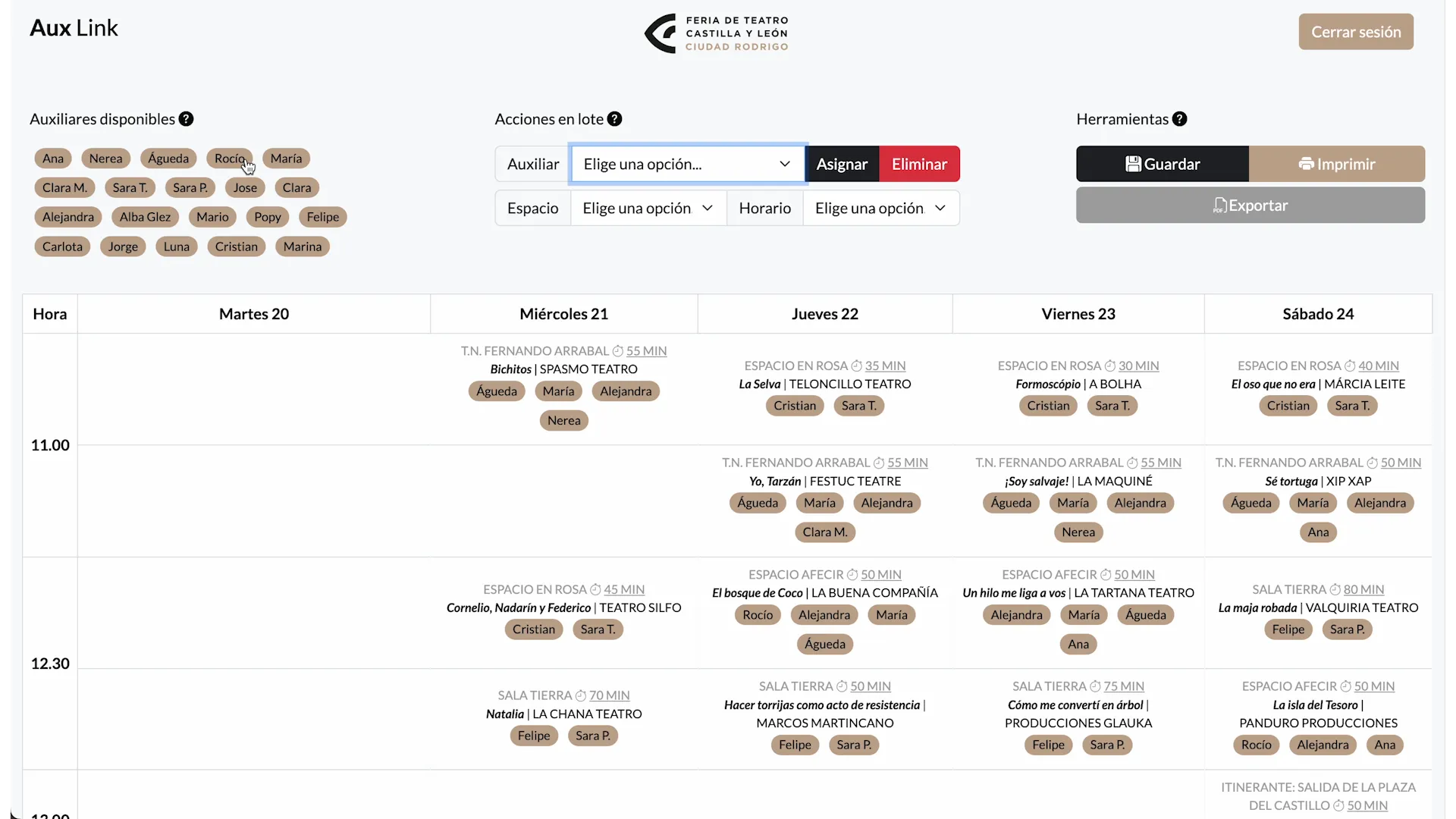The image size is (1456, 819).
Task: Click the Viernes 23 column header
Action: (x=1078, y=314)
